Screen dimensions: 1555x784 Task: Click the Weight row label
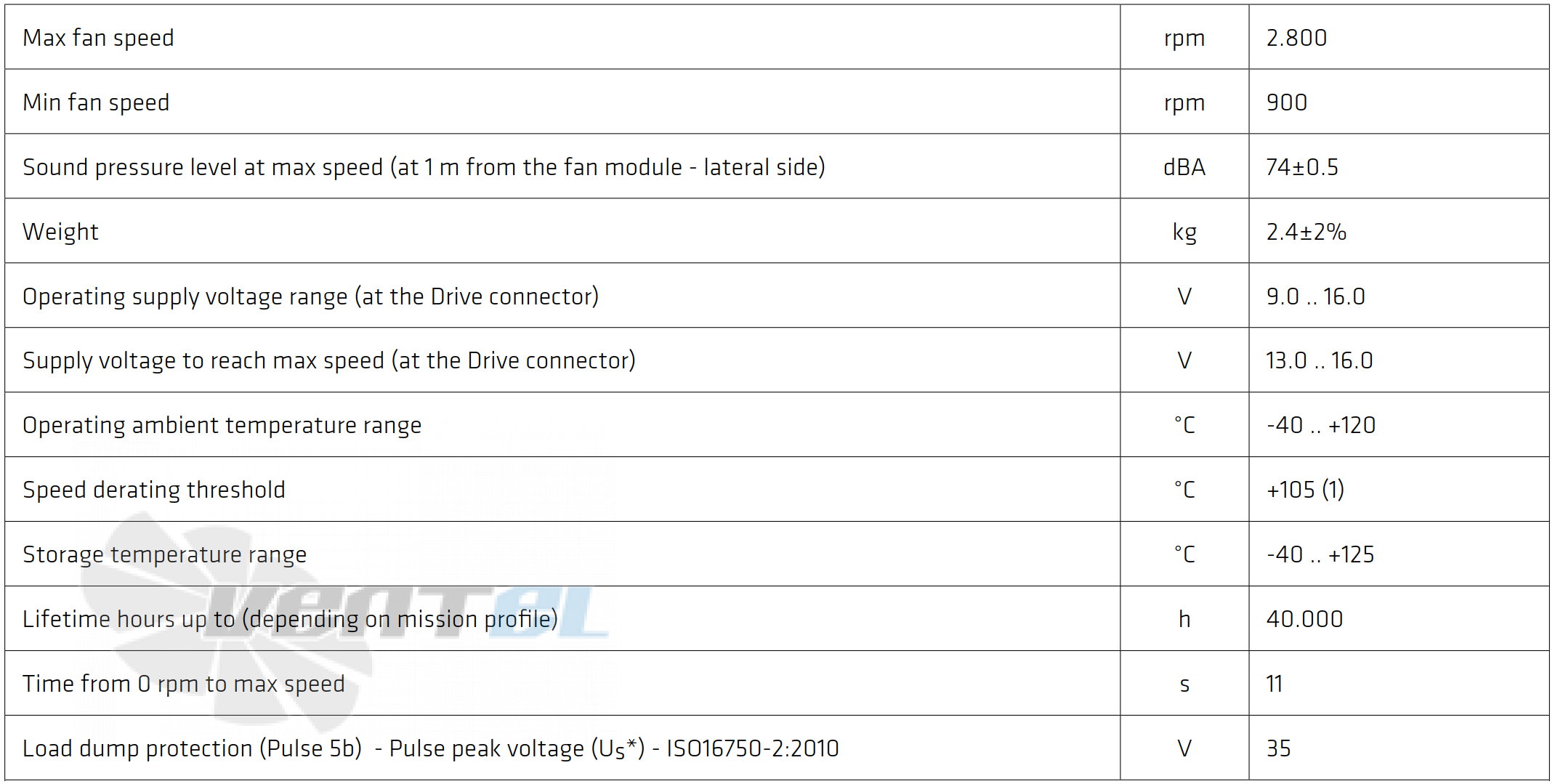point(60,232)
